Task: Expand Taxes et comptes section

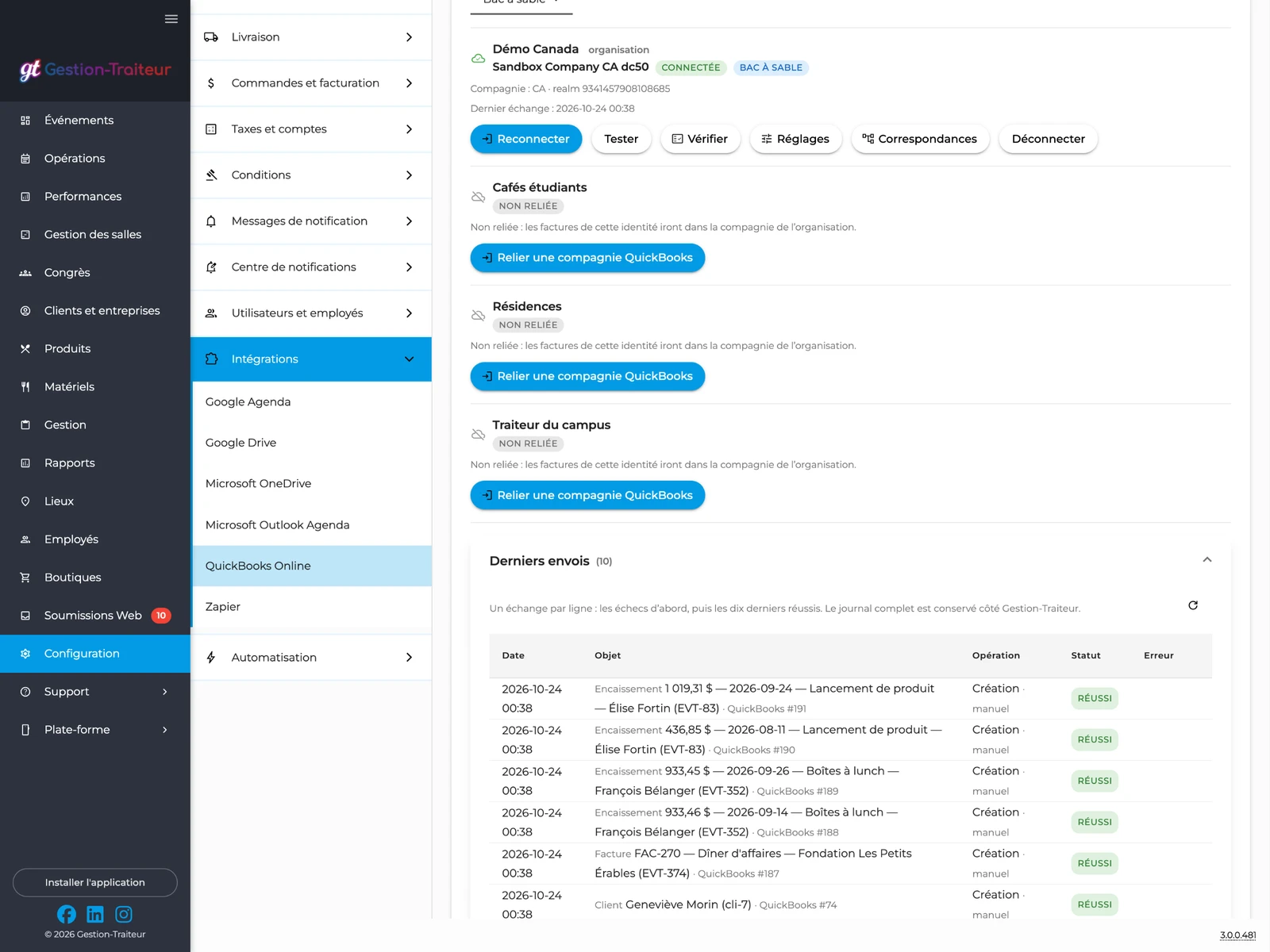Action: [311, 129]
